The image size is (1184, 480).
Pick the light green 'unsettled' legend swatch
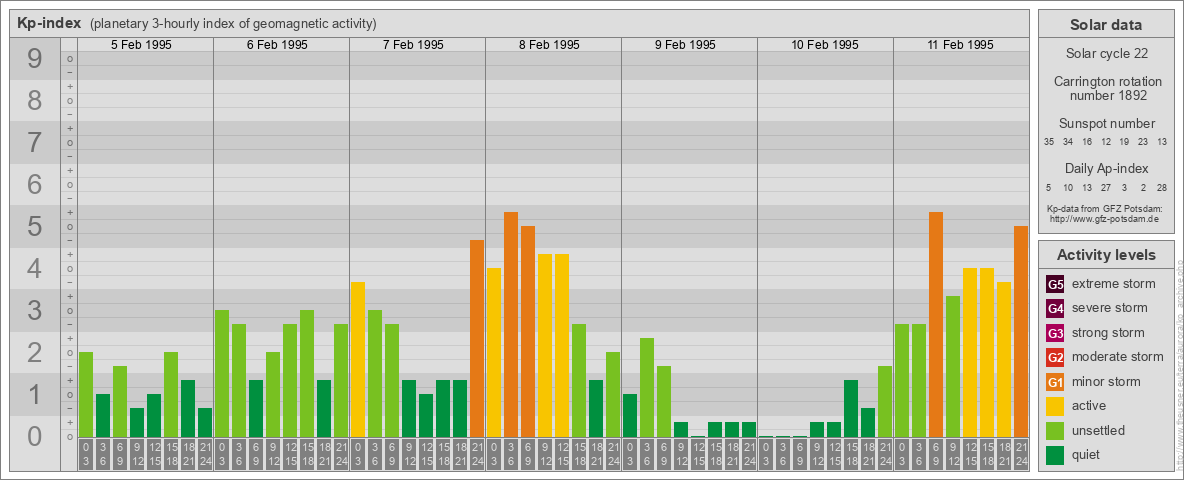1055,430
